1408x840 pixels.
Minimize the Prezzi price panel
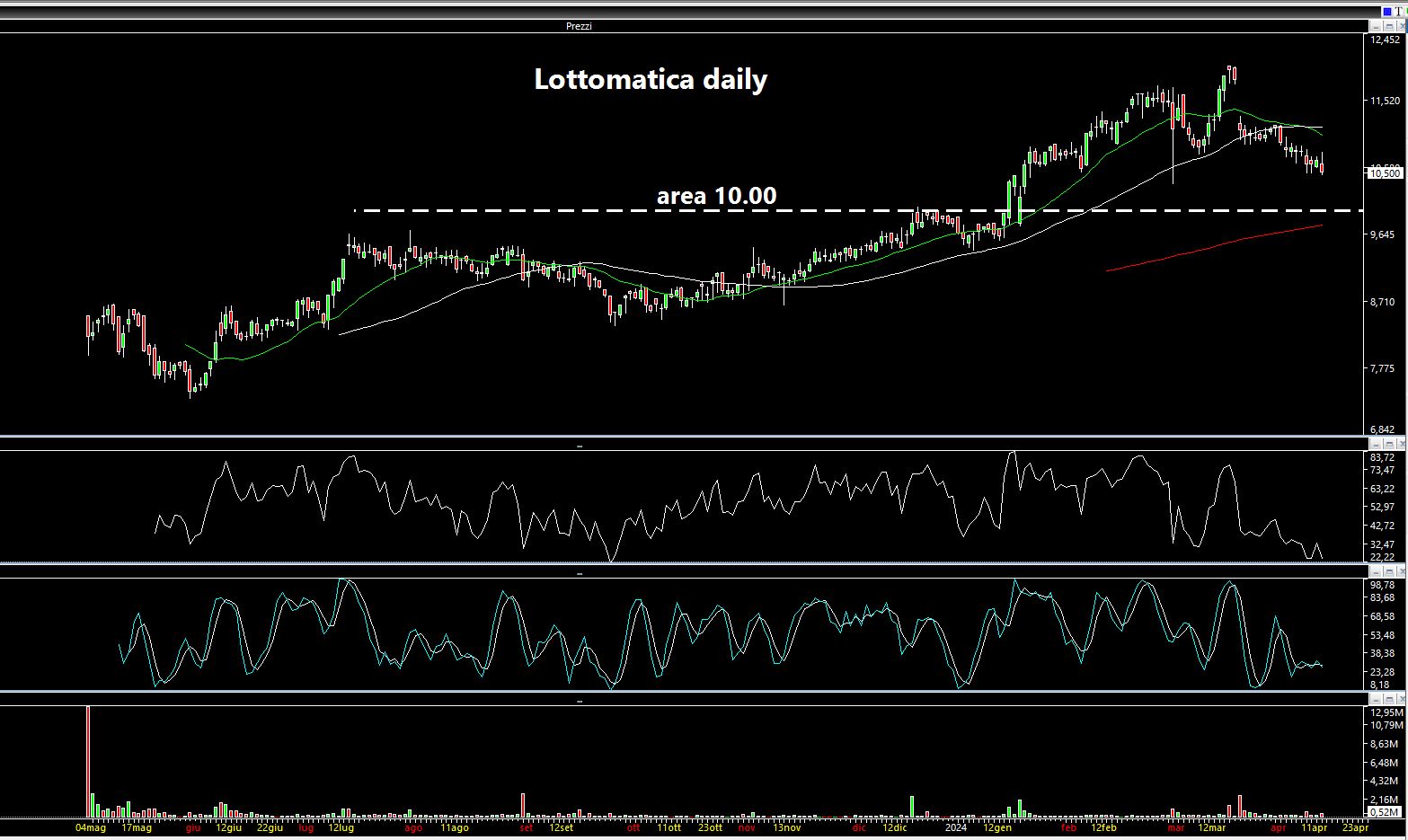1375,26
